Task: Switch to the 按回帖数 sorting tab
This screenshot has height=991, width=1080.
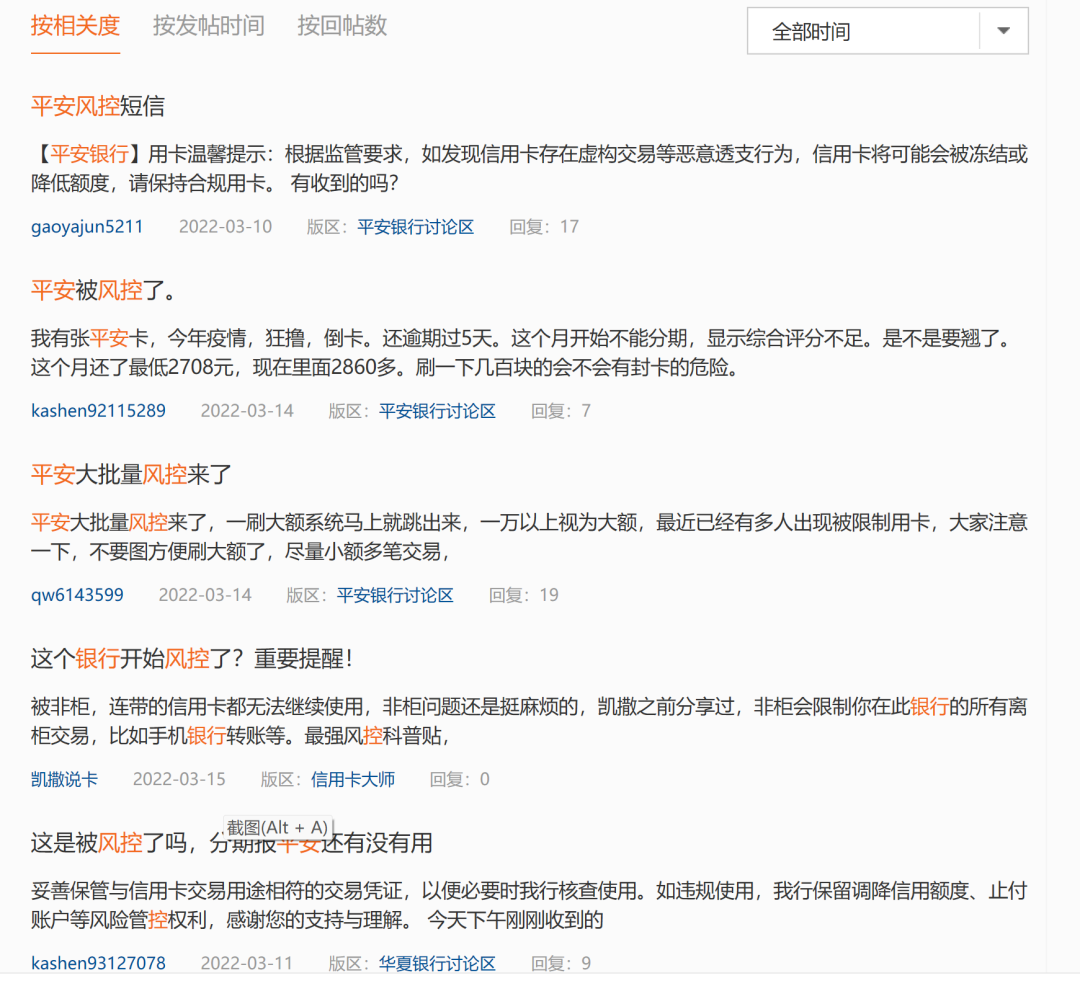Action: click(341, 27)
